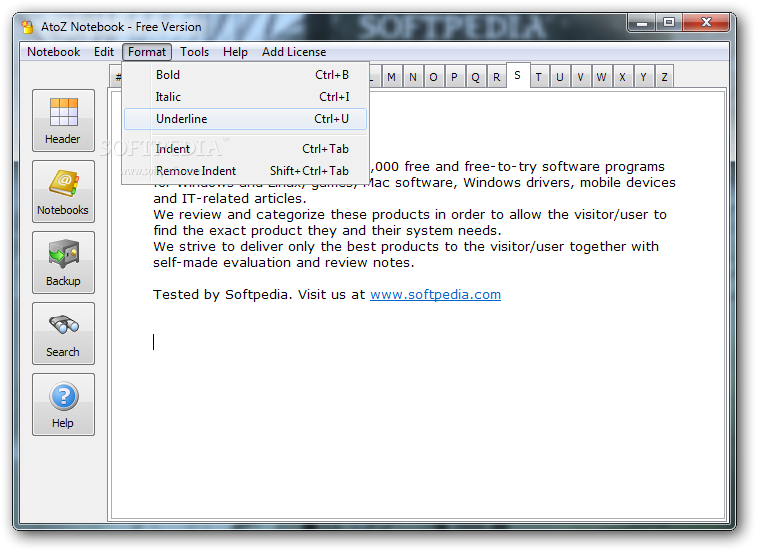Click the line starting 'find the exact product'
Viewport: 757px width, 551px height.
click(x=327, y=230)
